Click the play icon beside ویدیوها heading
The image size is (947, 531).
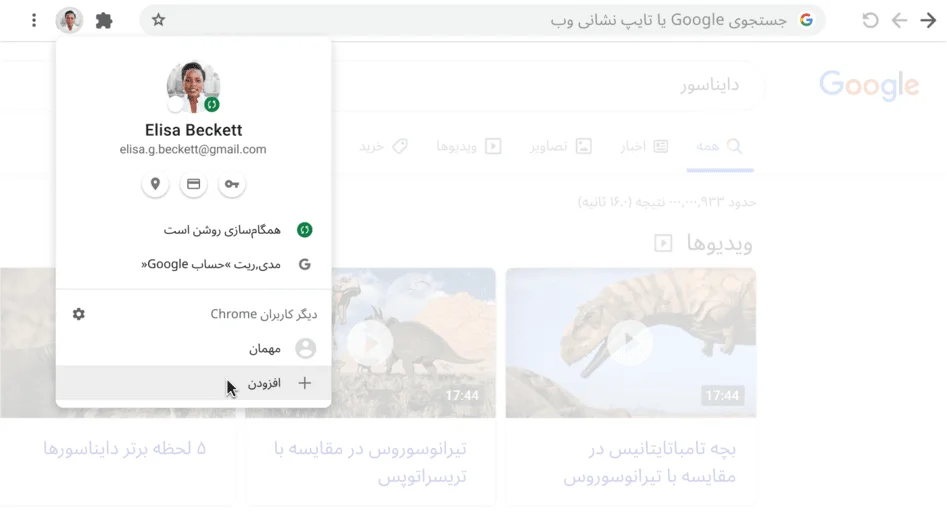[663, 243]
